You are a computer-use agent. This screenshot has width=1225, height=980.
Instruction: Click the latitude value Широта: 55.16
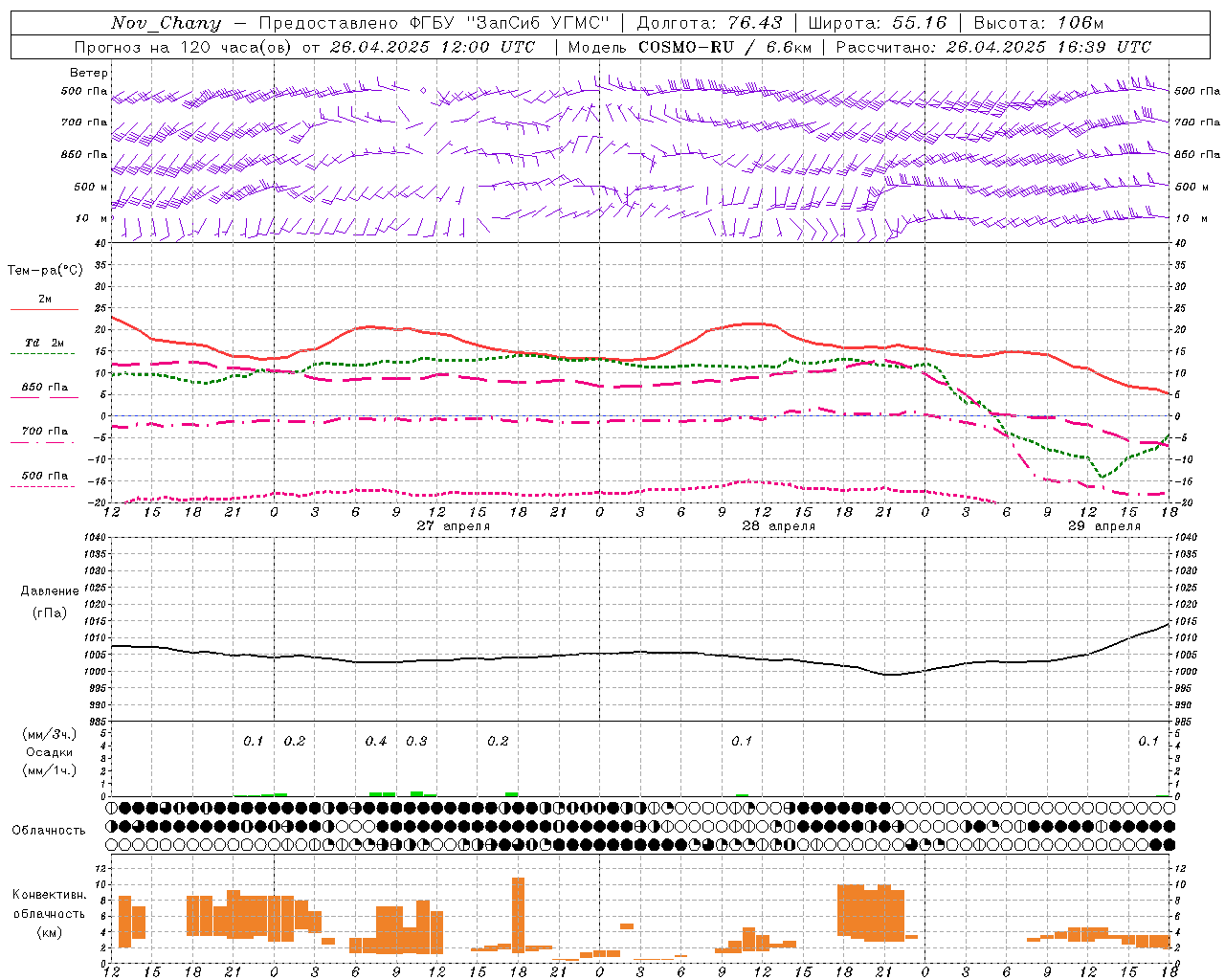pos(878,23)
